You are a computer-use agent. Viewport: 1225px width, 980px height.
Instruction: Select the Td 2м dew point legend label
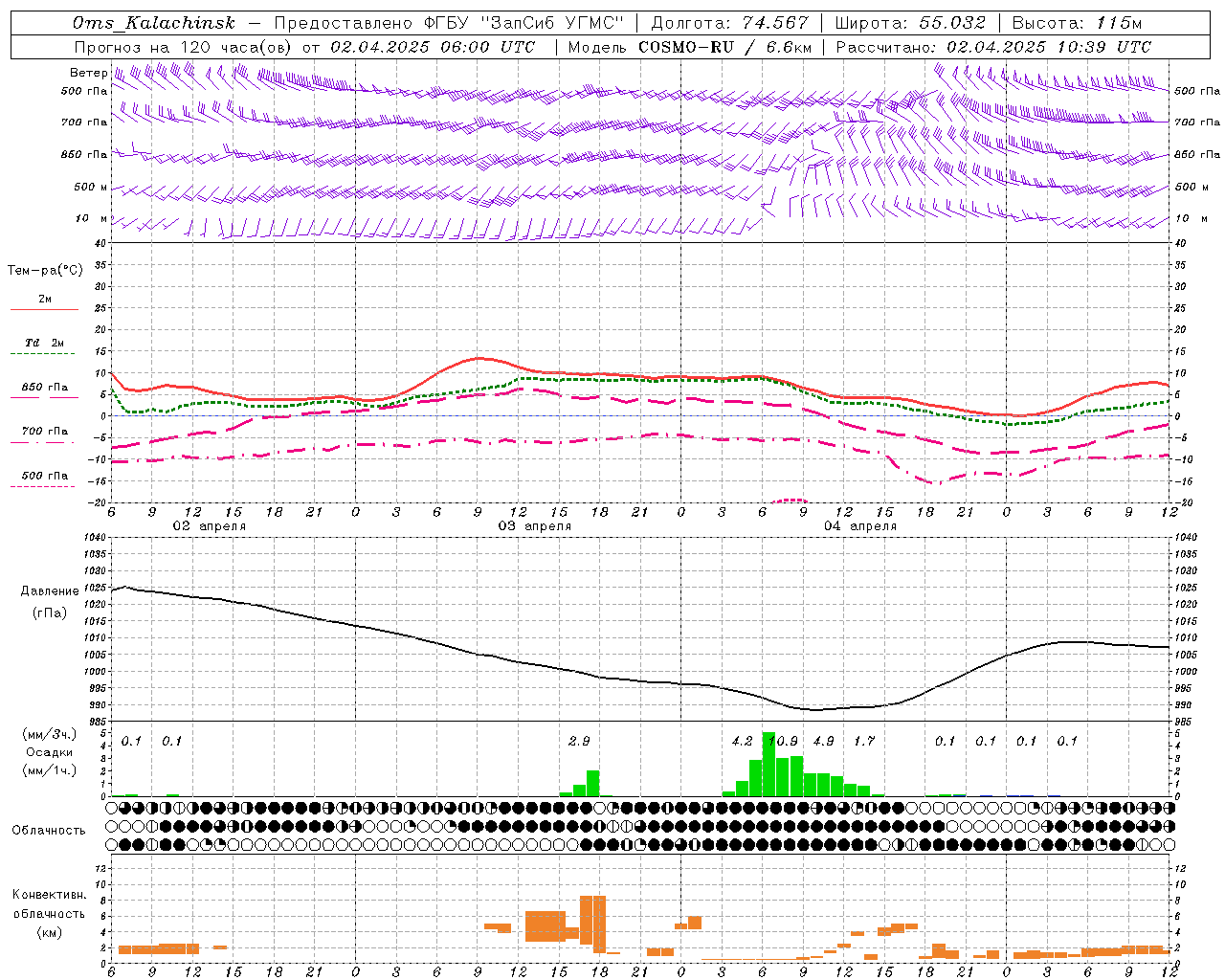(x=45, y=343)
